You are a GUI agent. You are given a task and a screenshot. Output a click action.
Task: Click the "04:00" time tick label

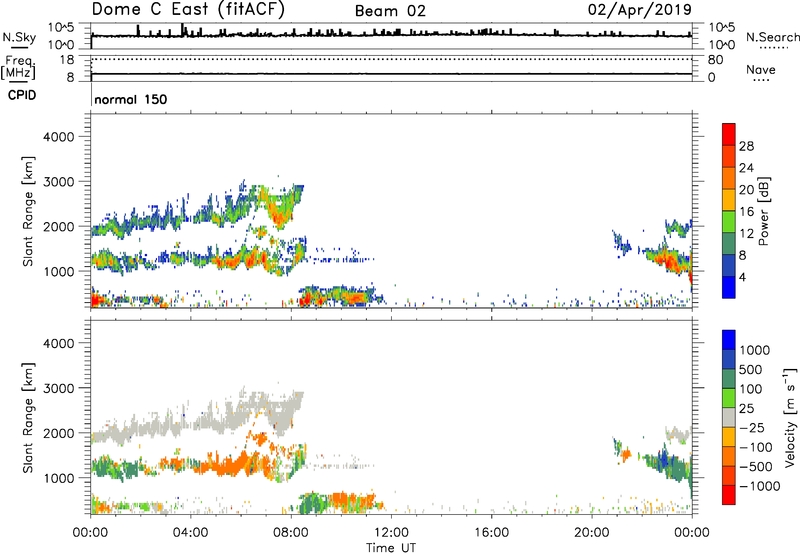[190, 533]
